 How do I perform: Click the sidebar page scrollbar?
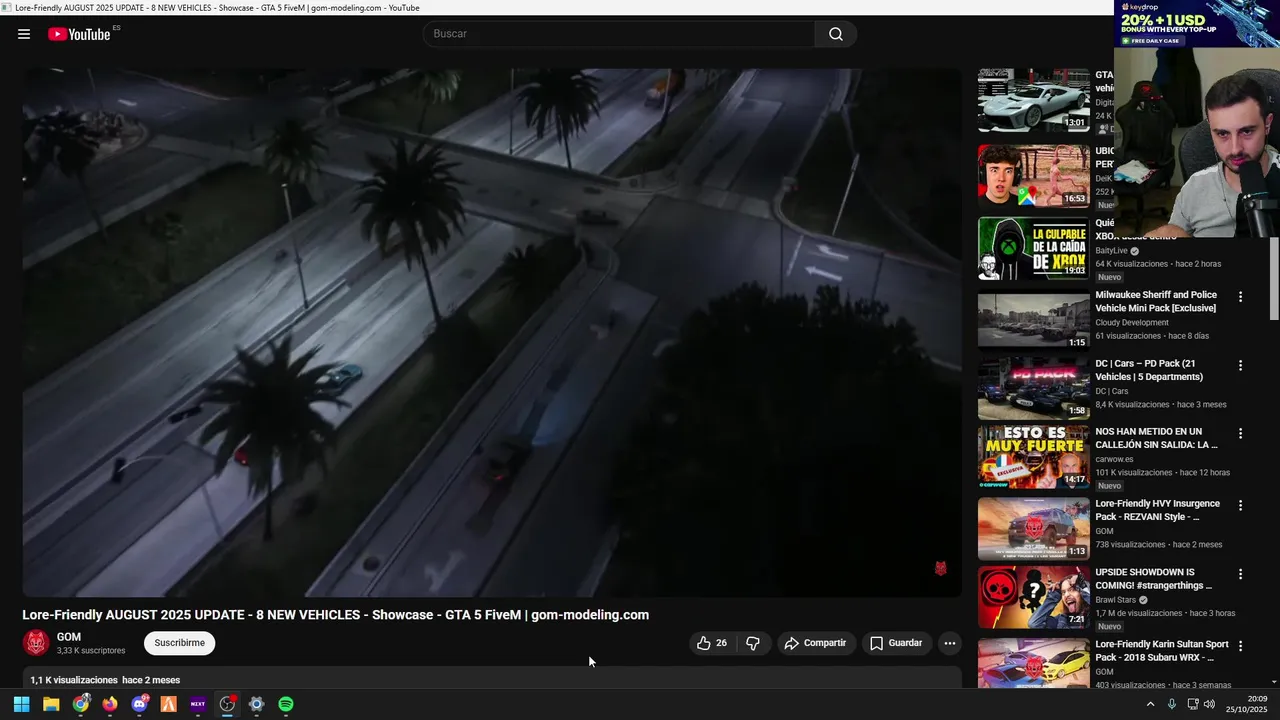tap(1274, 280)
